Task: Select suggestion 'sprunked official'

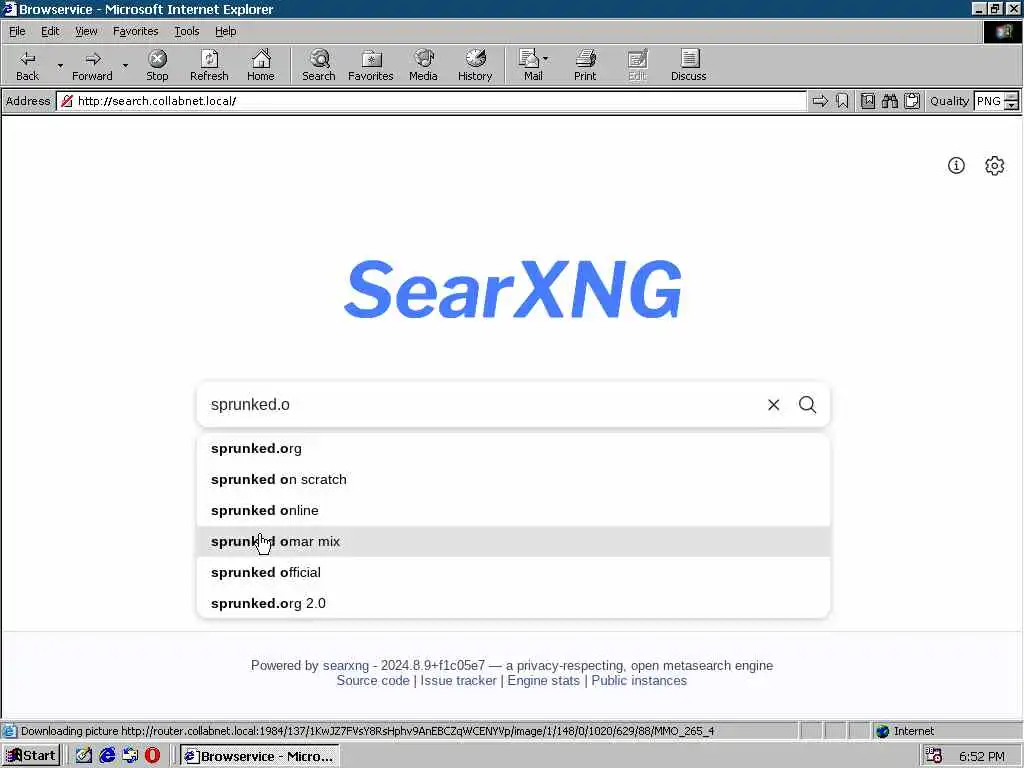Action: coord(513,573)
